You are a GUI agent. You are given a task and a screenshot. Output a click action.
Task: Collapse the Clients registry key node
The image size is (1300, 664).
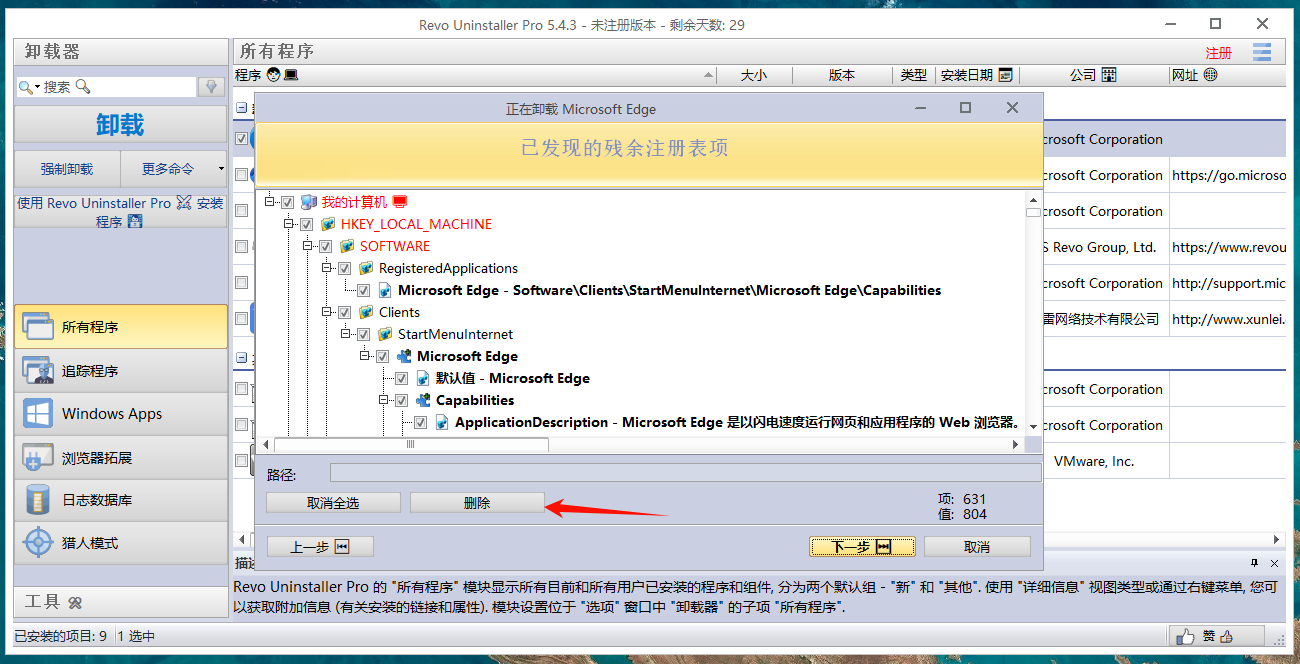click(326, 312)
